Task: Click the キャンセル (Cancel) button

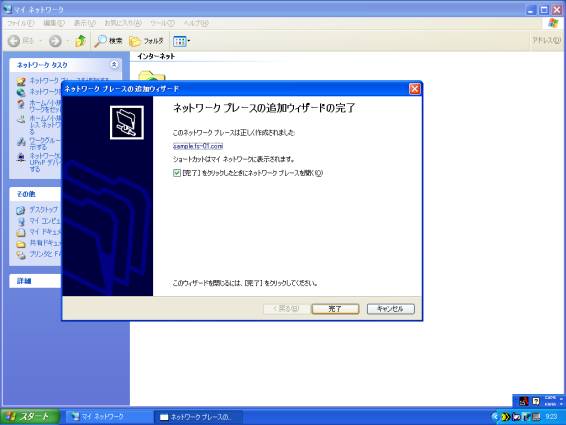Action: click(x=391, y=309)
